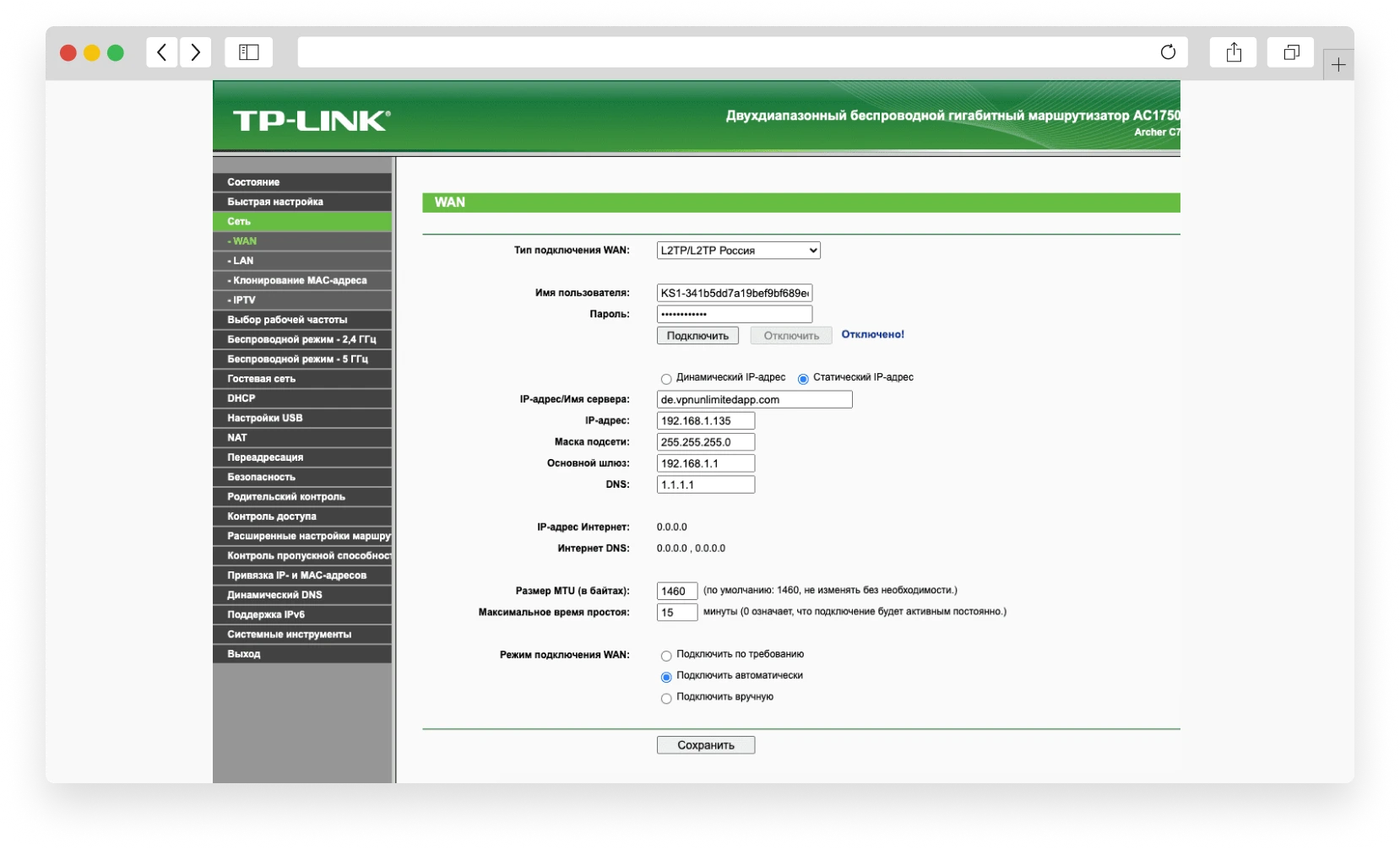1400x849 pixels.
Task: Click the browser forward arrow
Action: click(x=195, y=51)
